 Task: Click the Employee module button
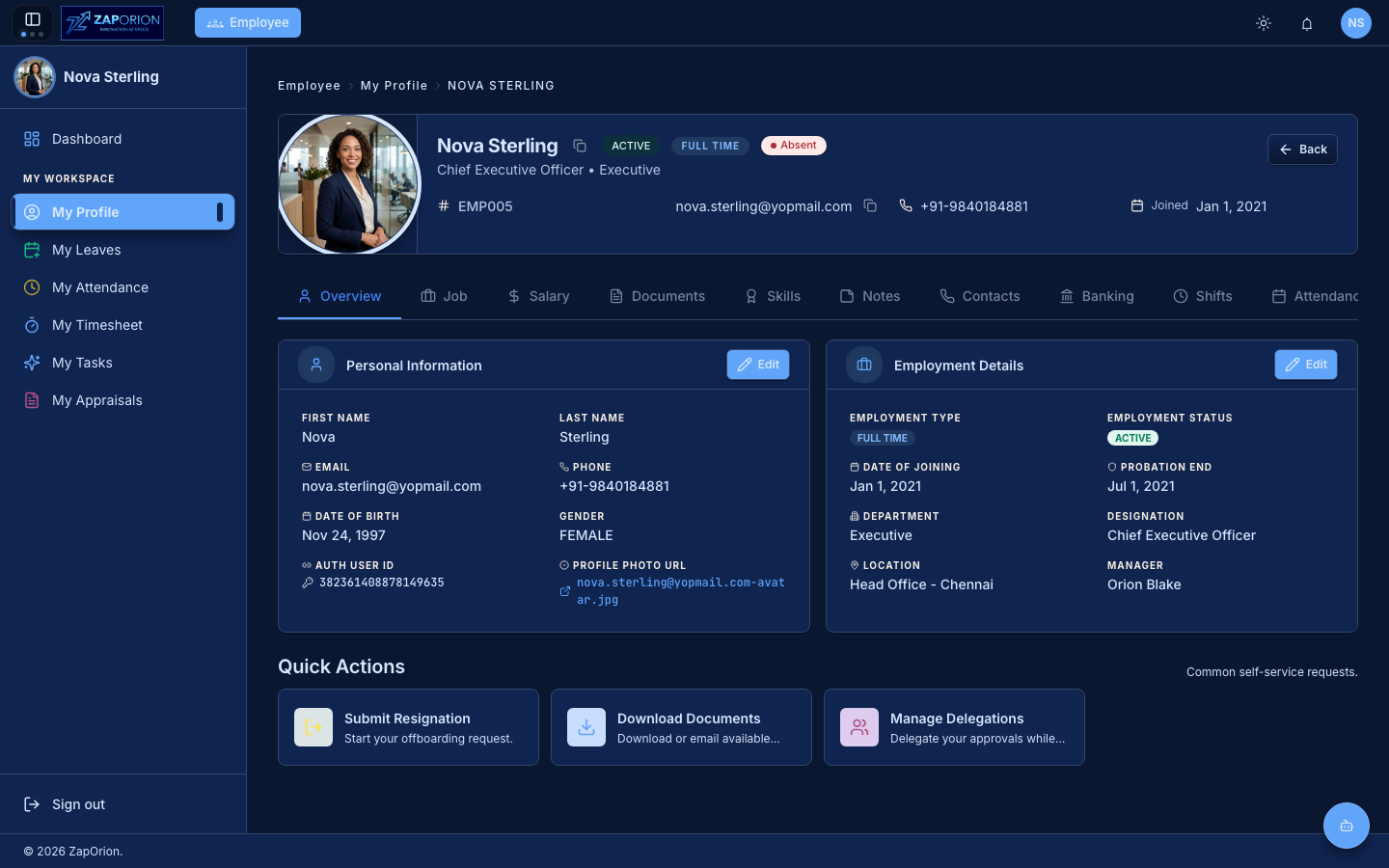tap(248, 22)
